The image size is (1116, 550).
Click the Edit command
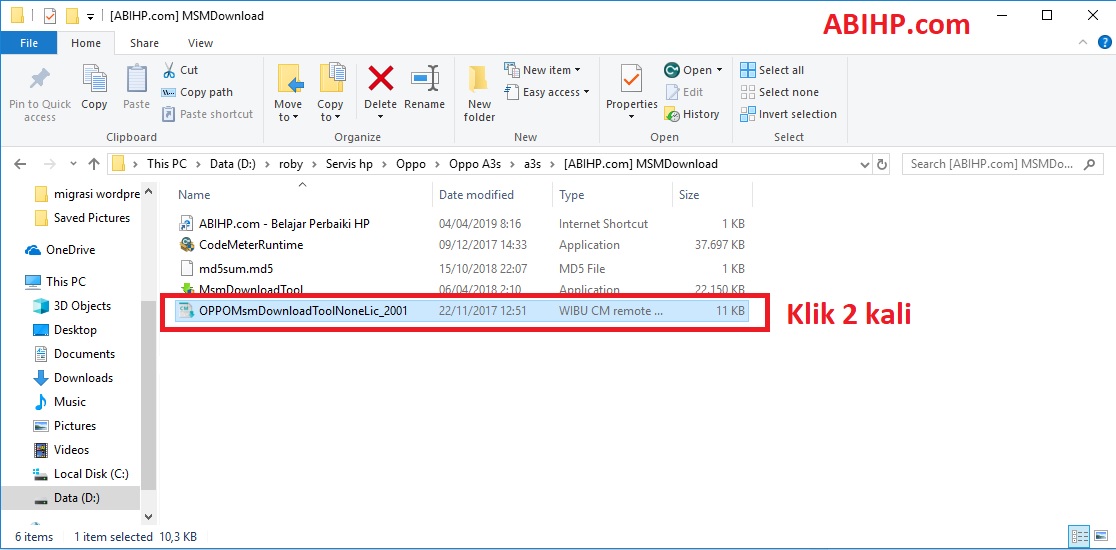coord(684,92)
